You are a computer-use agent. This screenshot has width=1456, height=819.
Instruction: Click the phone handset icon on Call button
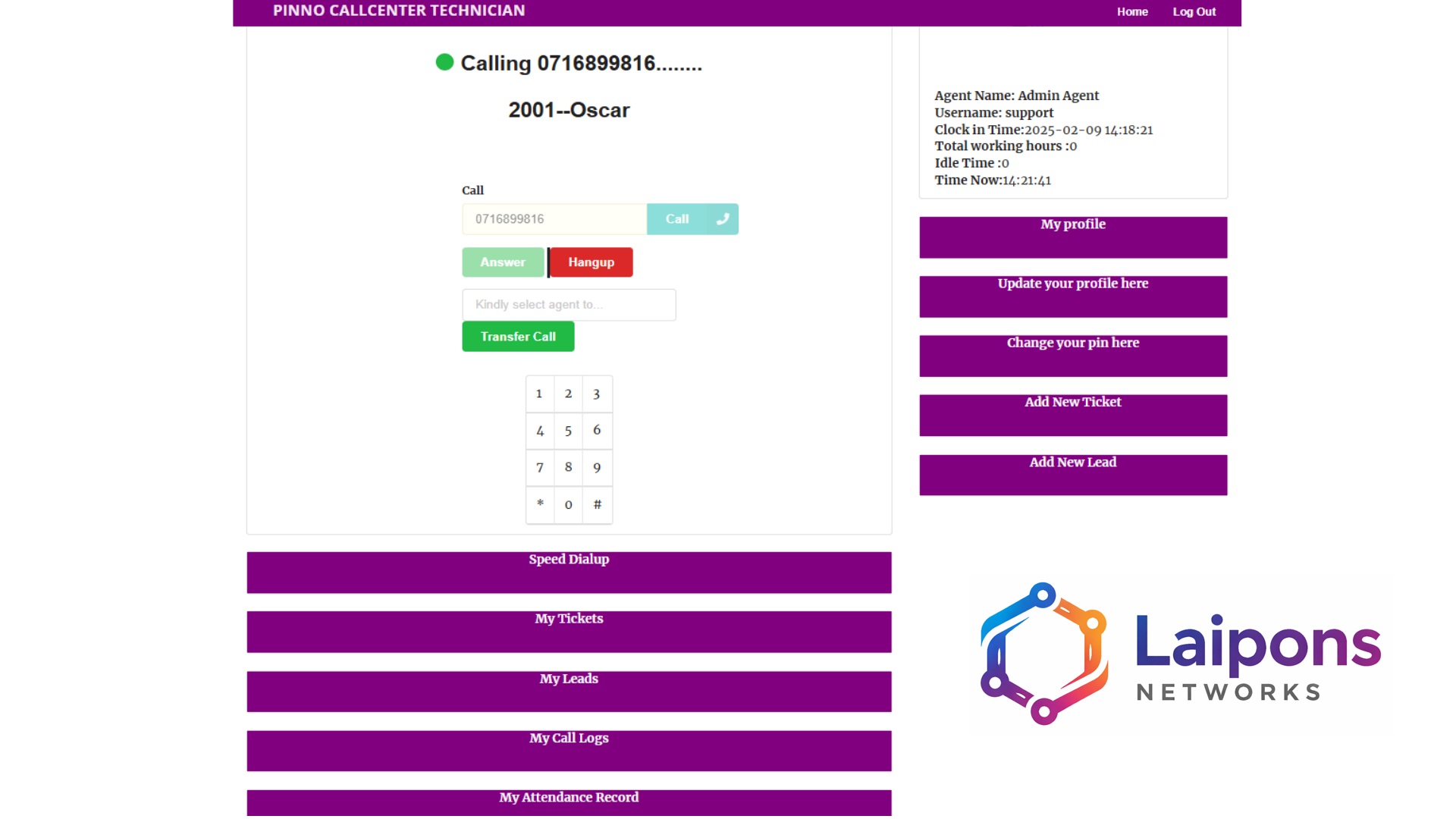click(x=723, y=219)
